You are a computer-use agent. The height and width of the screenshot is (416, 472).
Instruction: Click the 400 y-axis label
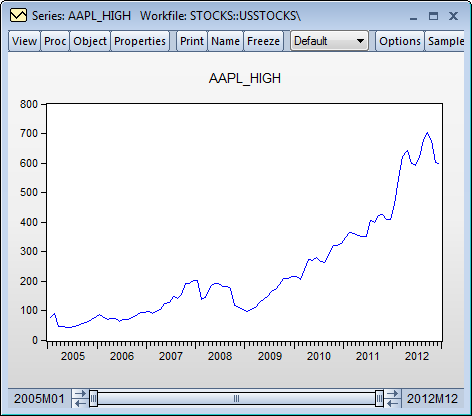(29, 222)
